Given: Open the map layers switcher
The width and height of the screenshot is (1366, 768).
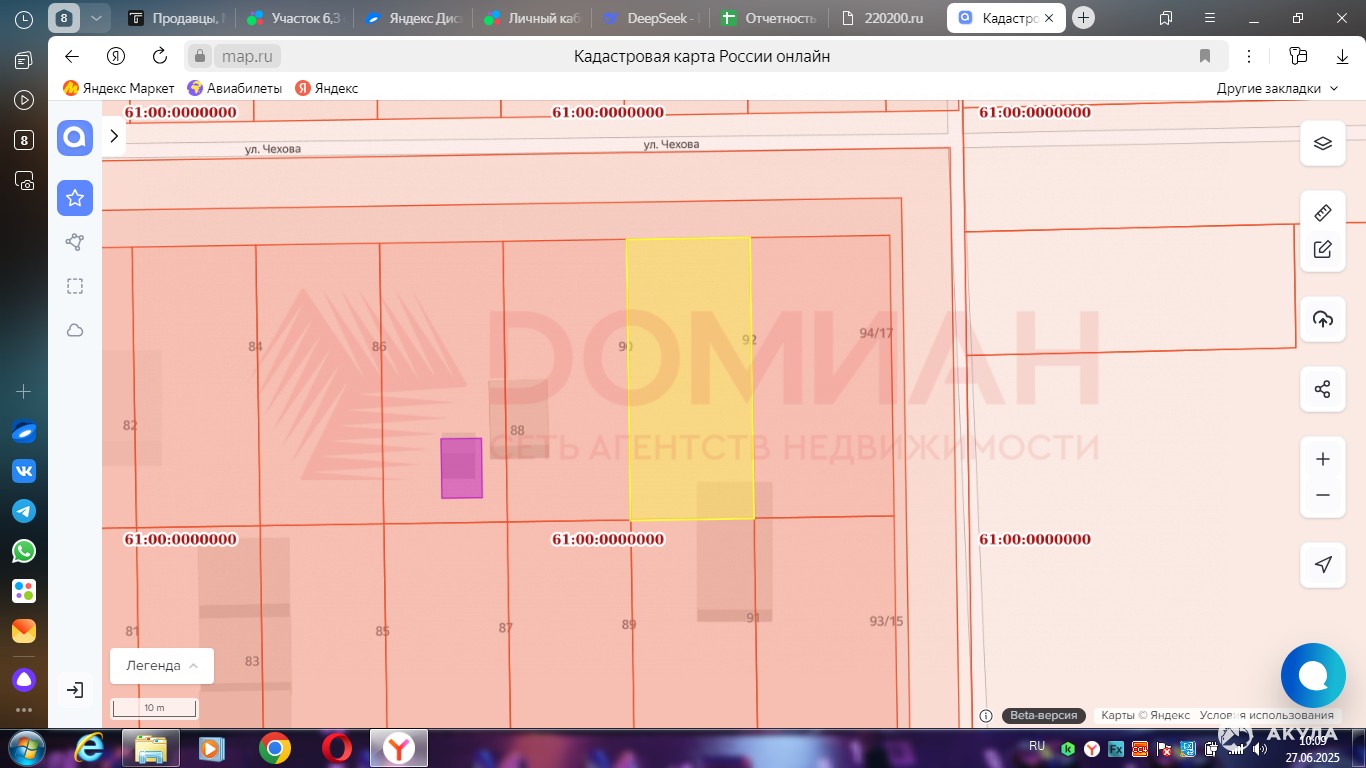Looking at the screenshot, I should point(1322,143).
